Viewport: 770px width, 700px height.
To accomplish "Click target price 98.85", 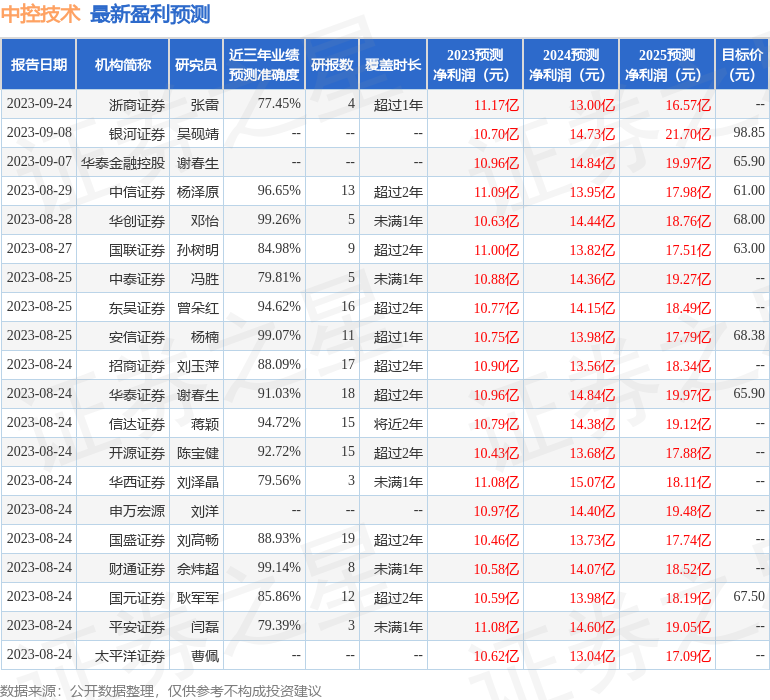I will coord(749,133).
